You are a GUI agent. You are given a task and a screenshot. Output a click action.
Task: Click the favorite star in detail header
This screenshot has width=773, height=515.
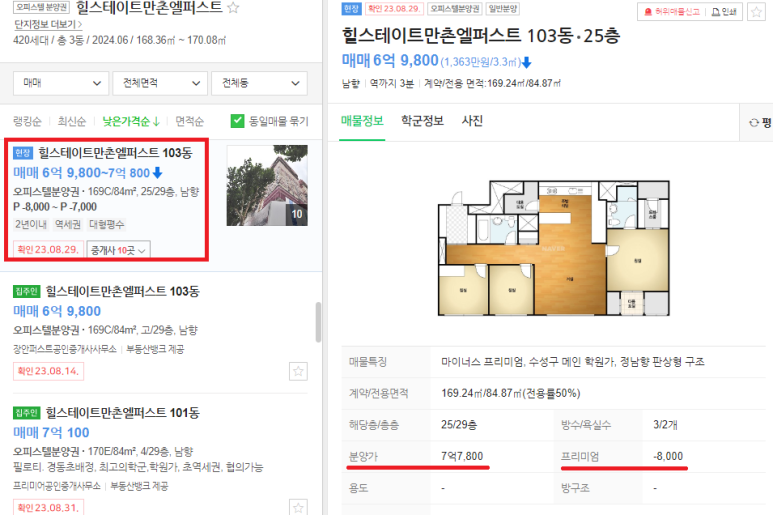(756, 11)
